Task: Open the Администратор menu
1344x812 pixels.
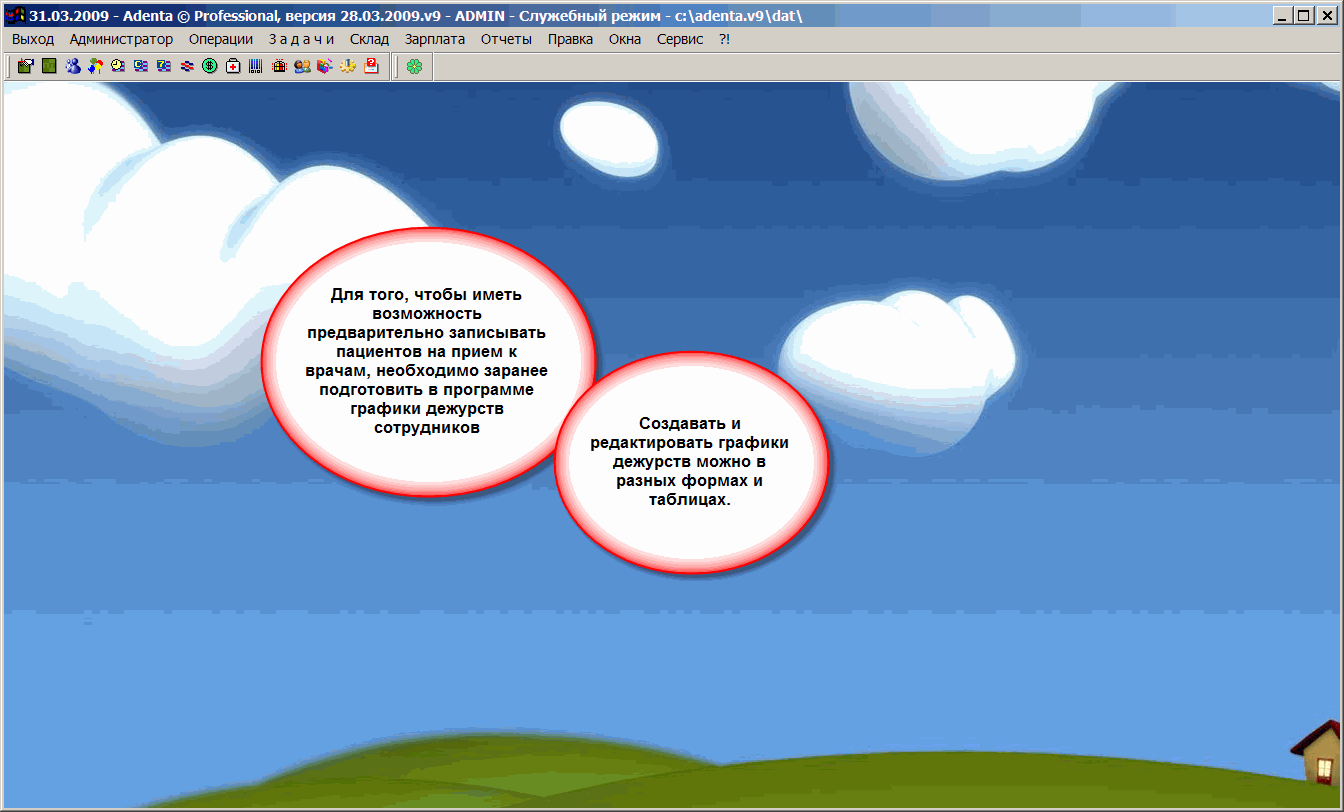Action: (121, 39)
